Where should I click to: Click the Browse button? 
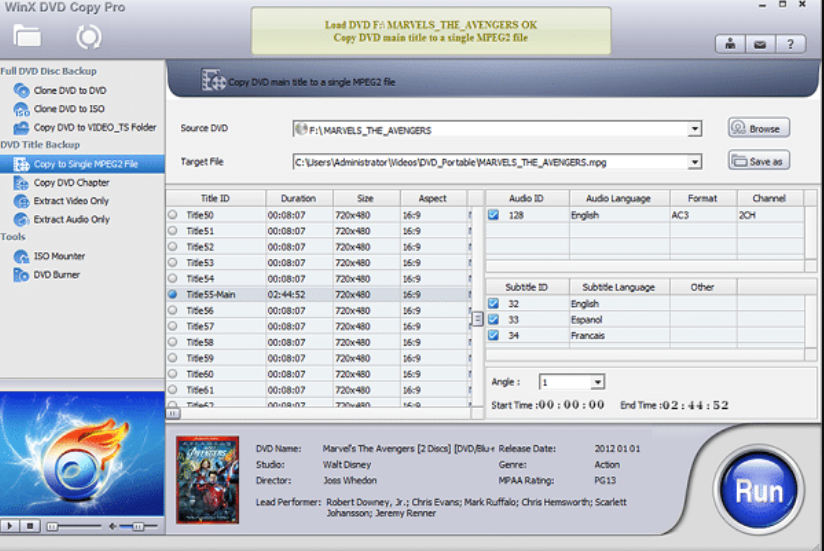tap(759, 128)
